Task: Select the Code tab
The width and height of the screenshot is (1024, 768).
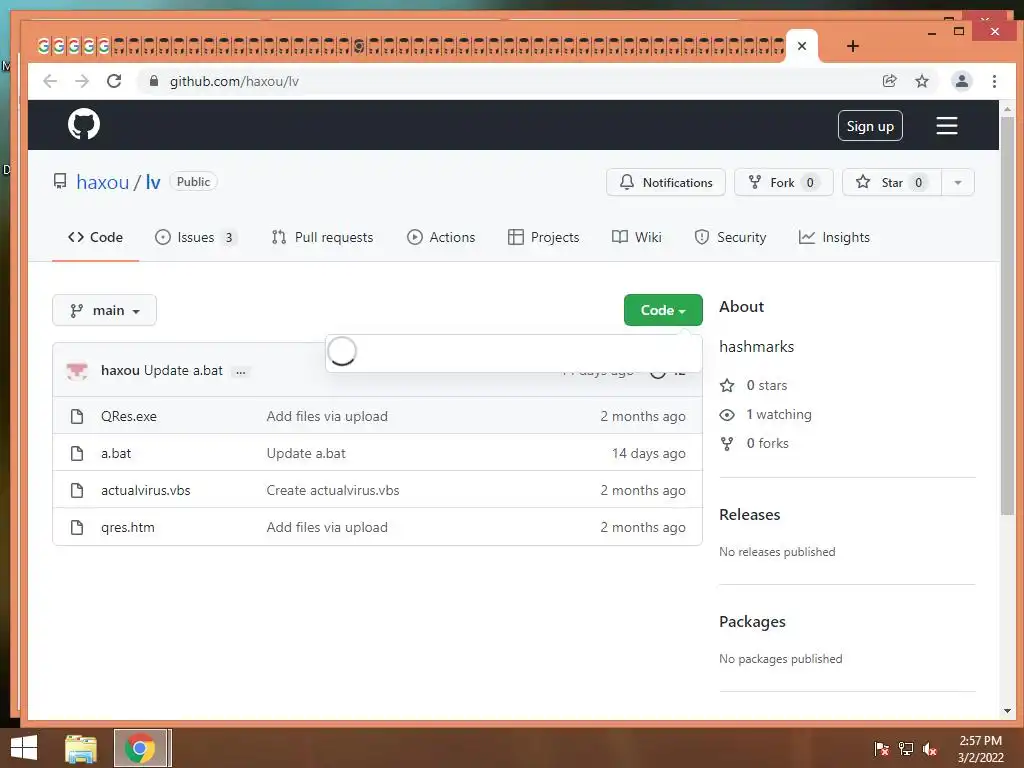Action: coord(95,237)
